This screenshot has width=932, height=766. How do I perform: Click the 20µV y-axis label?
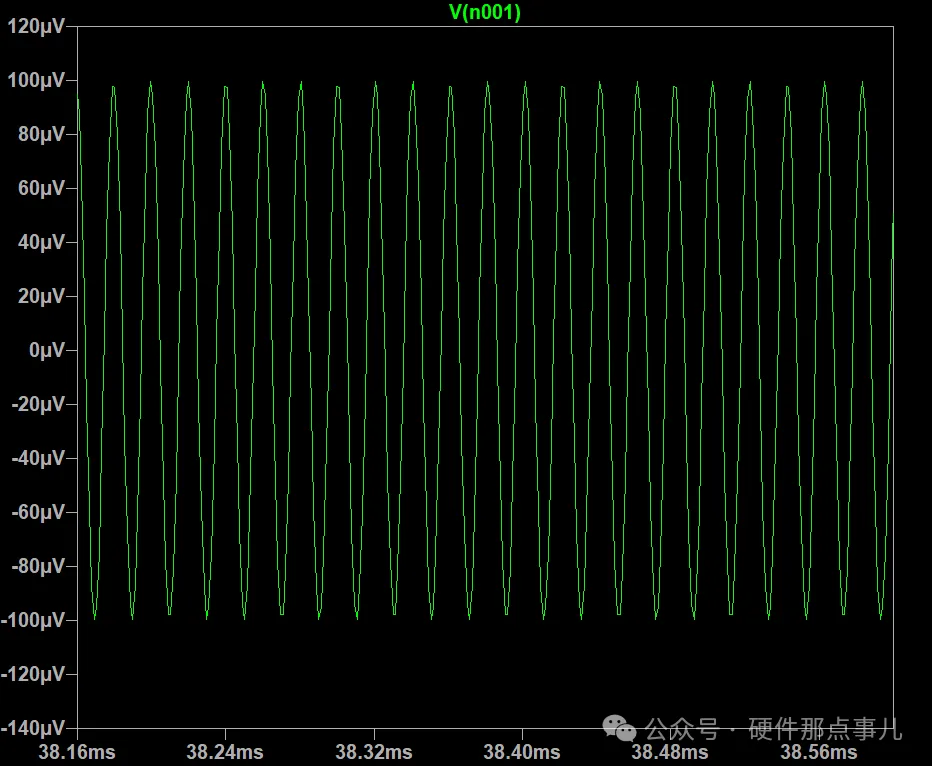coord(41,297)
